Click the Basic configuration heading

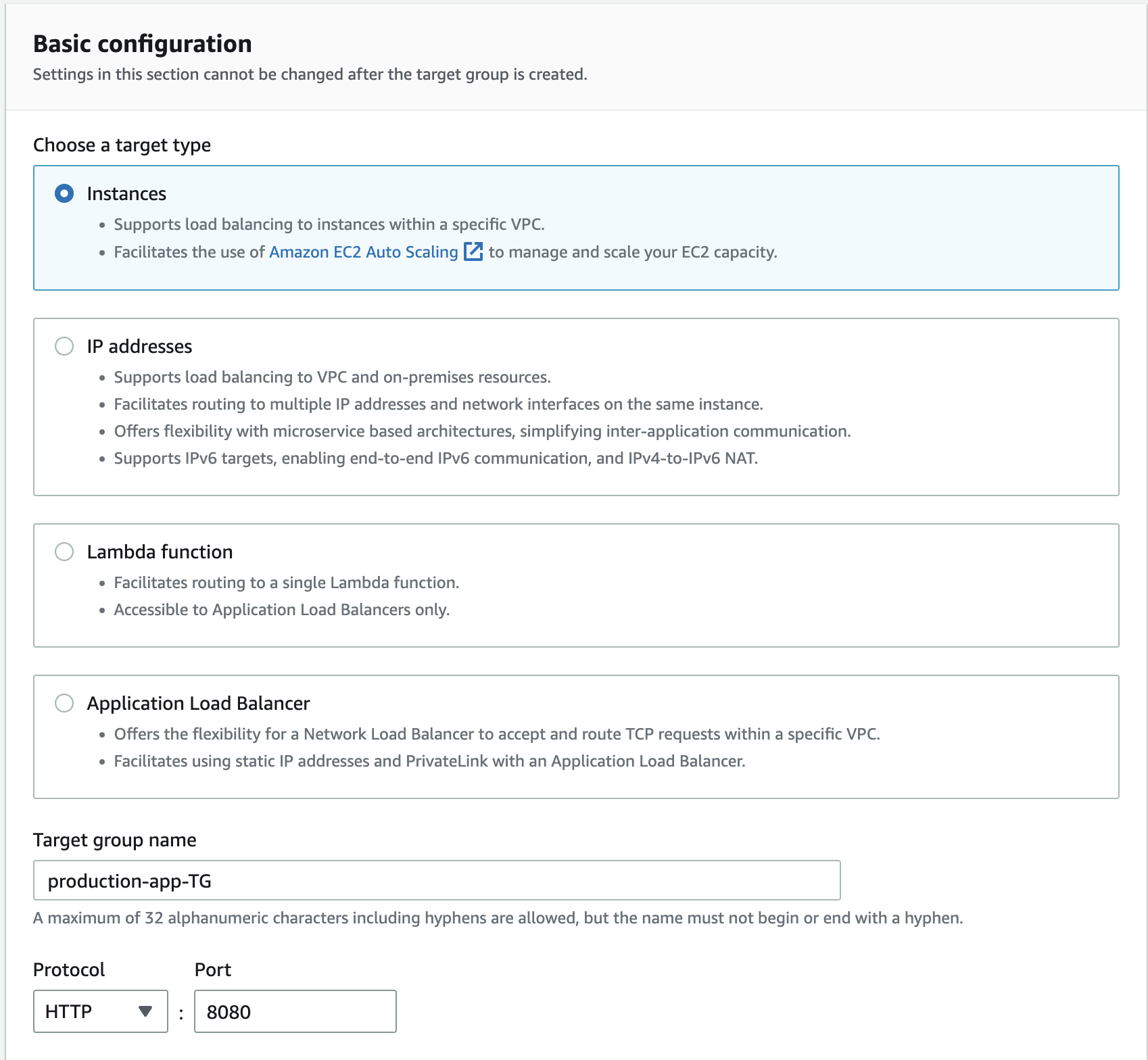tap(143, 44)
